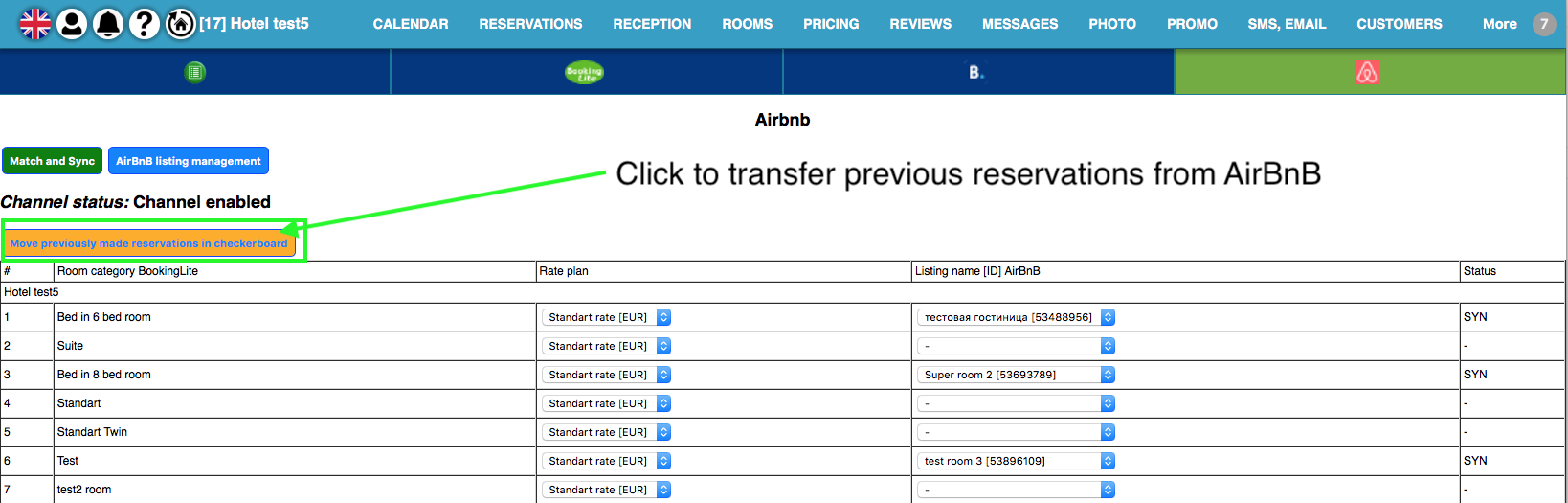Viewport: 1568px width, 503px height.
Task: Click the SYN status of row 1
Action: [1475, 317]
